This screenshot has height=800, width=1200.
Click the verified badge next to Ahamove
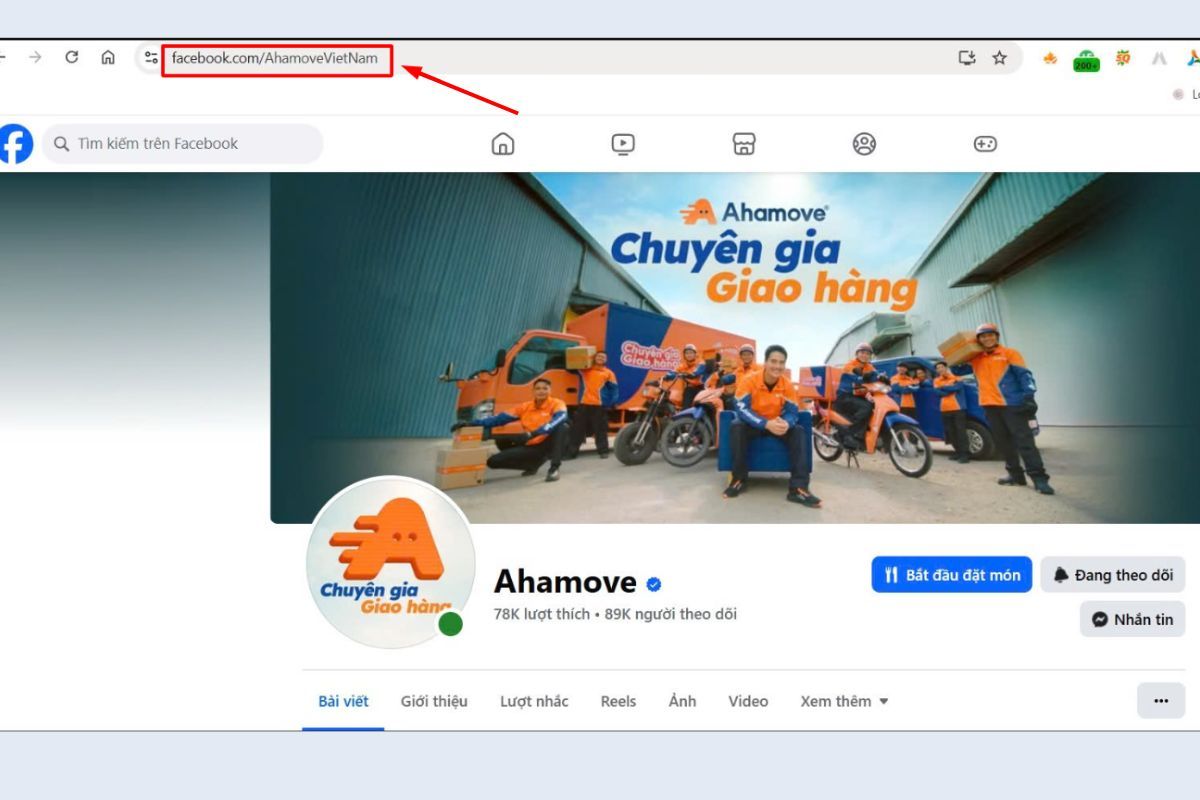pos(654,584)
